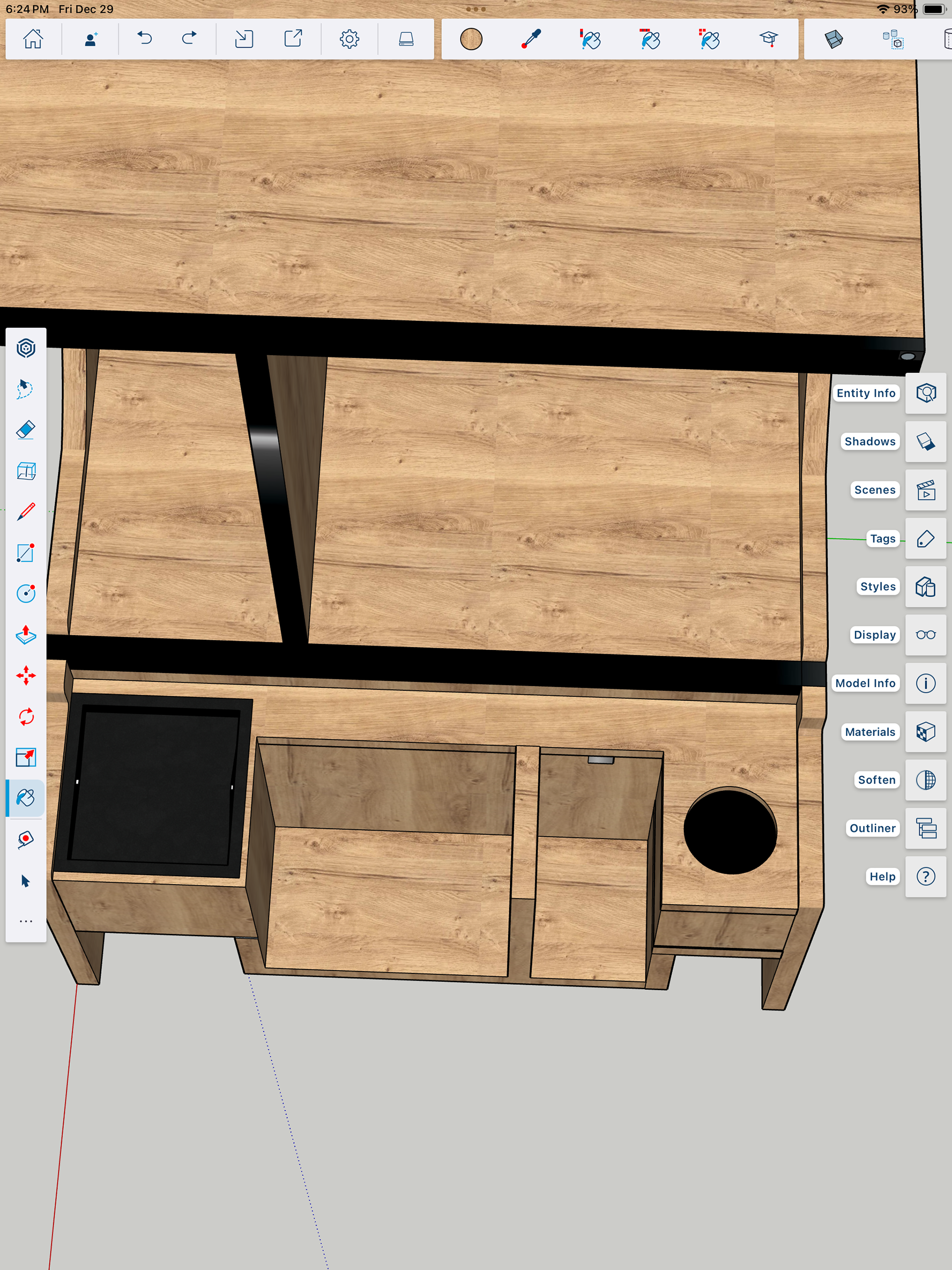
Task: Undo the last action
Action: [145, 39]
